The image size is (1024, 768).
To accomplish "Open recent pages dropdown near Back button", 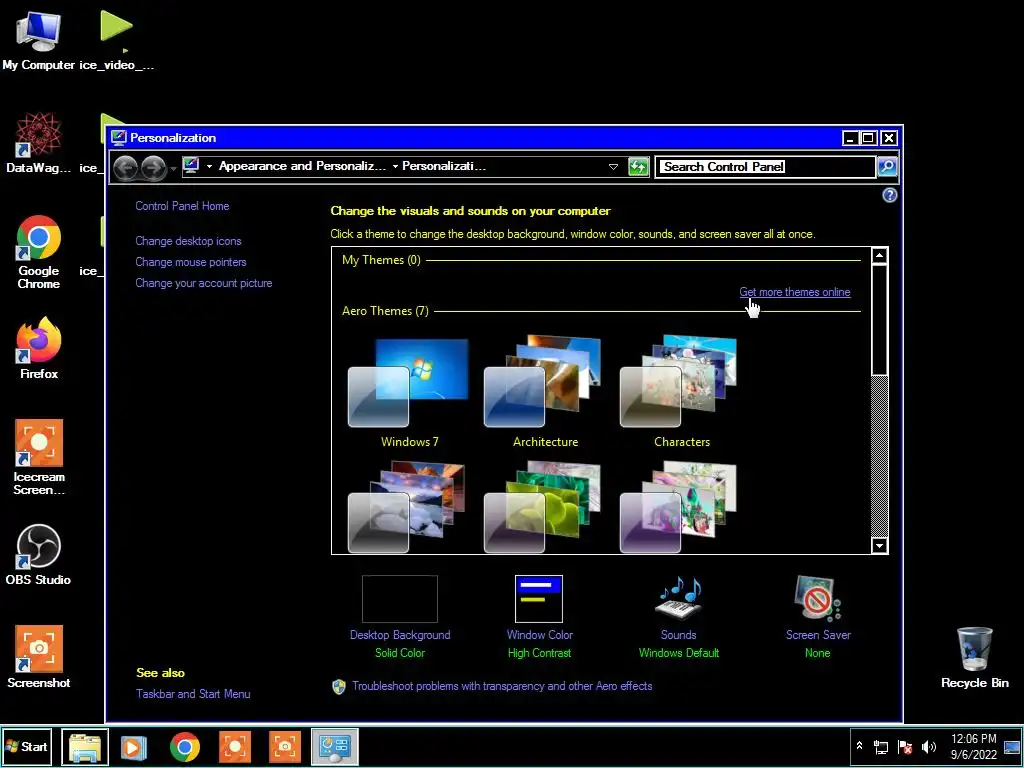I will [173, 169].
